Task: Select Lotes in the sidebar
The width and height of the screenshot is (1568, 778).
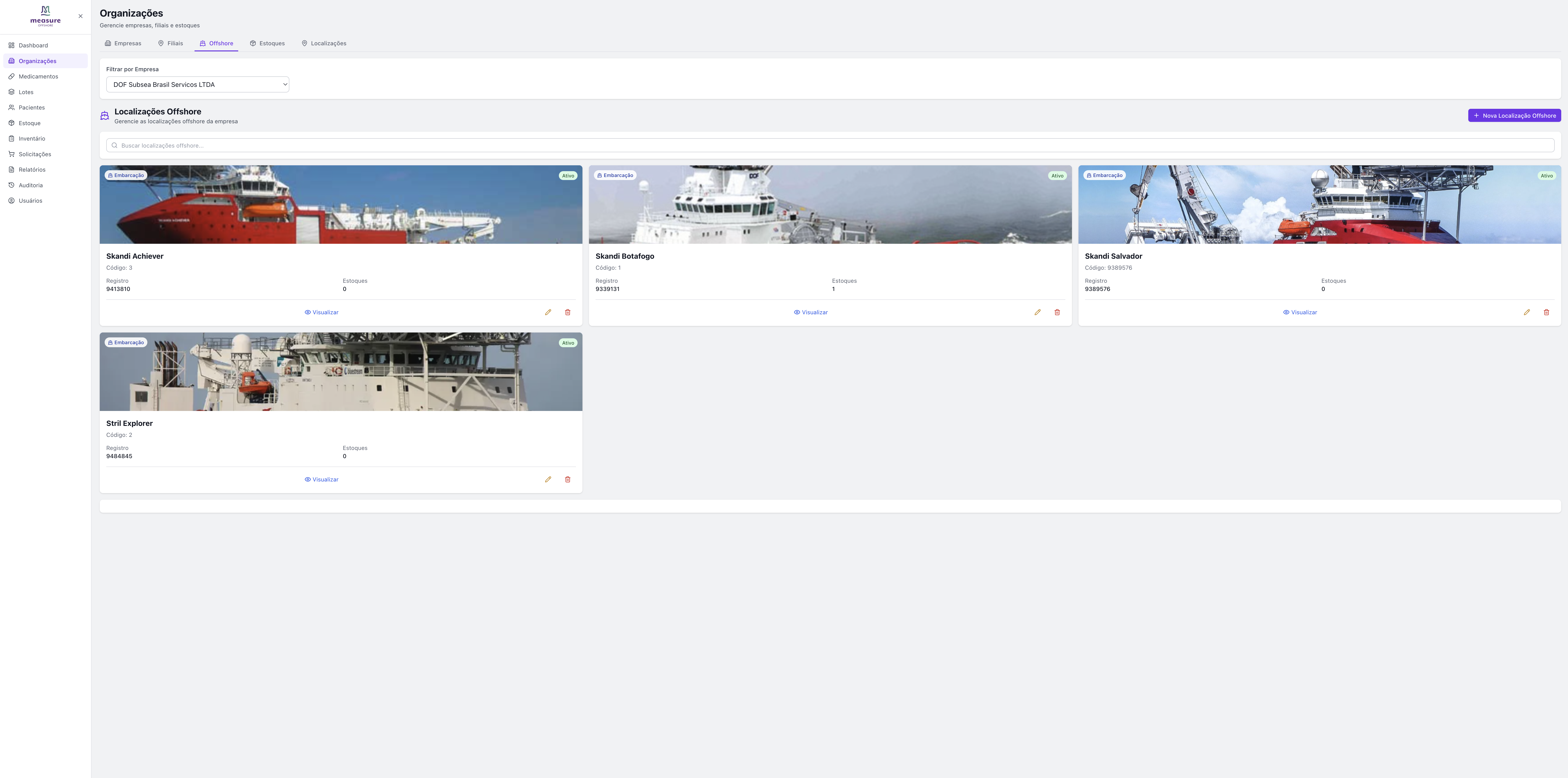Action: point(25,92)
